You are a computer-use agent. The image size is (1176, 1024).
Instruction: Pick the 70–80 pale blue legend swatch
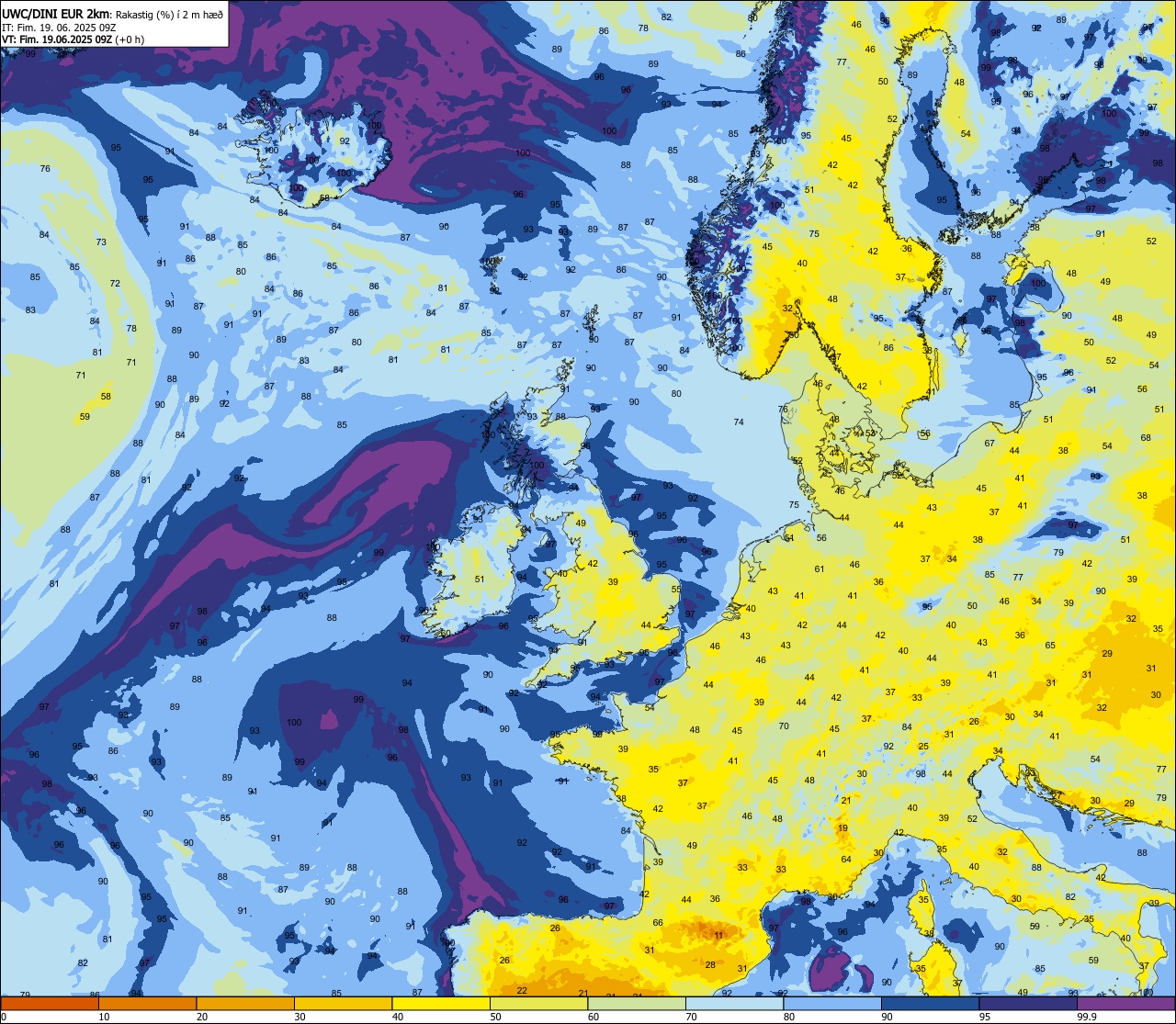(x=734, y=1003)
